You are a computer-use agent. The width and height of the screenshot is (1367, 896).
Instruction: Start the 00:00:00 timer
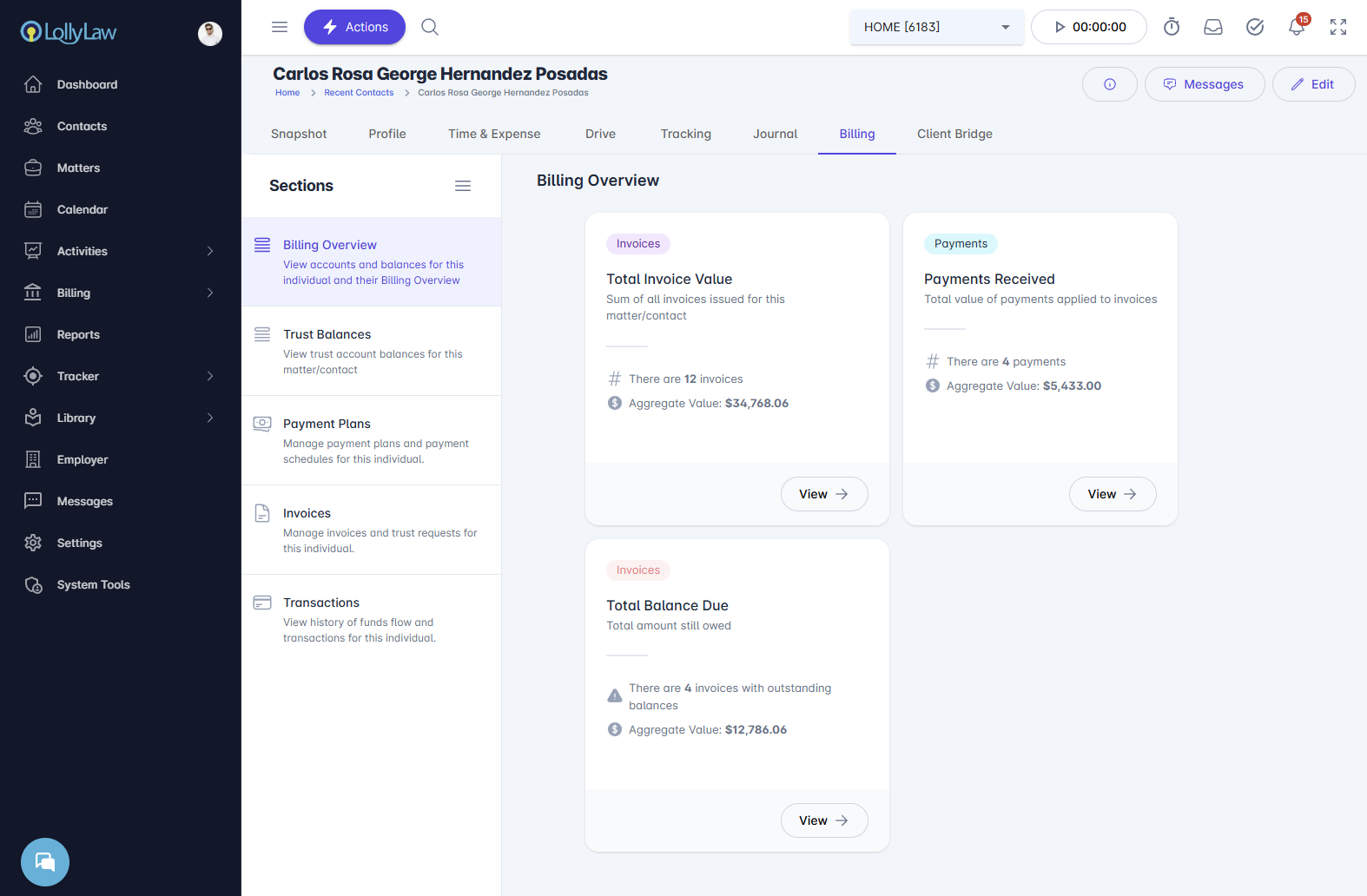coord(1089,27)
